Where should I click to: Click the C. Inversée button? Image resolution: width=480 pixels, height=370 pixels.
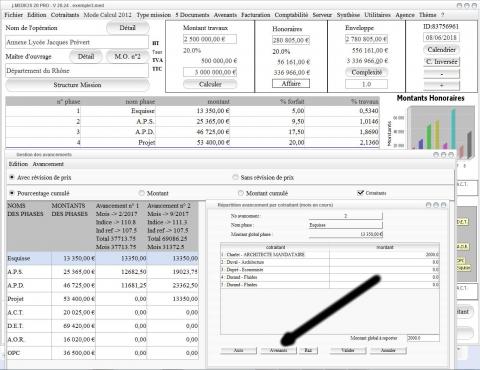(x=441, y=62)
